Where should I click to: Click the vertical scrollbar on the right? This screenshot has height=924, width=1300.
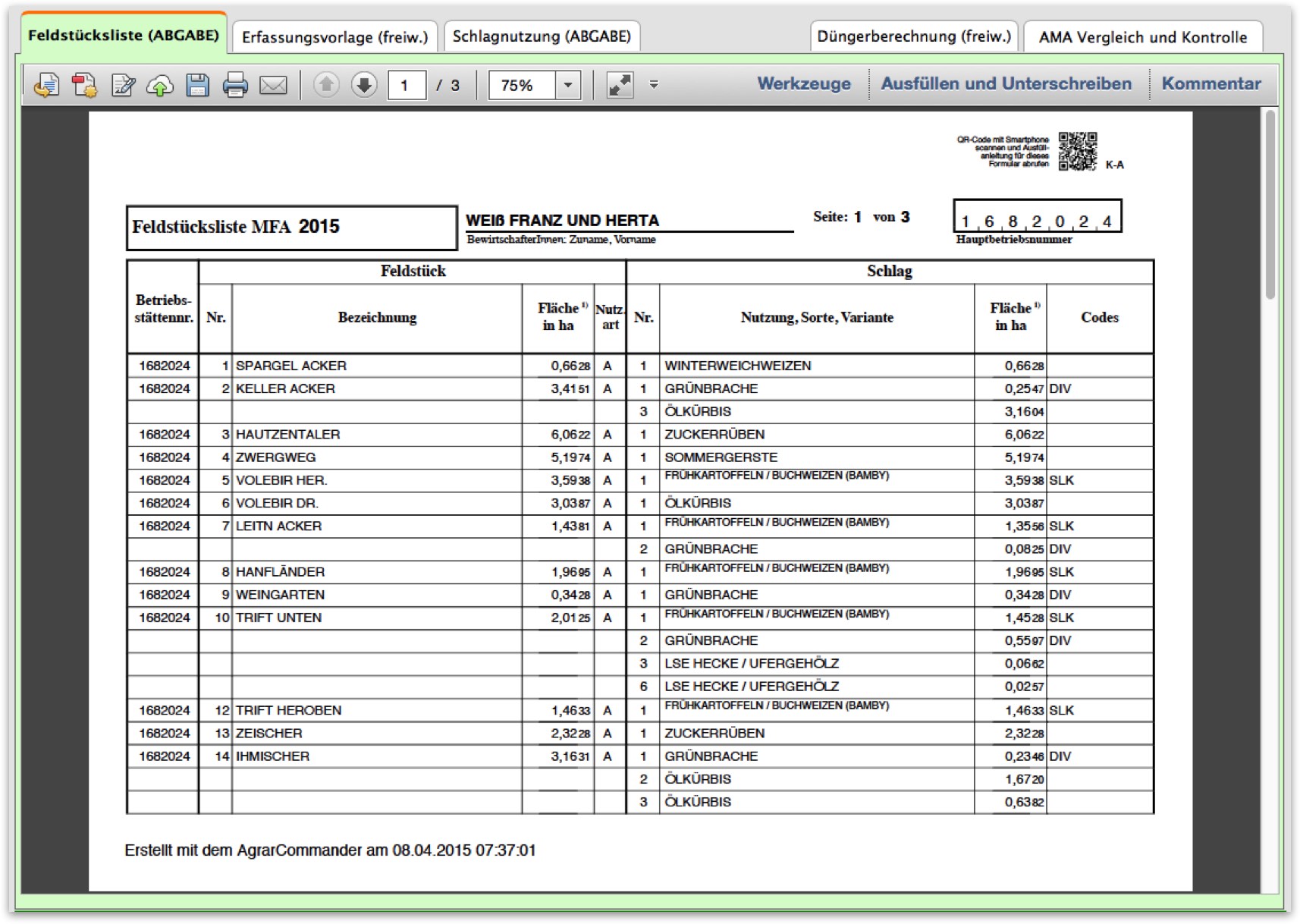[1270, 205]
